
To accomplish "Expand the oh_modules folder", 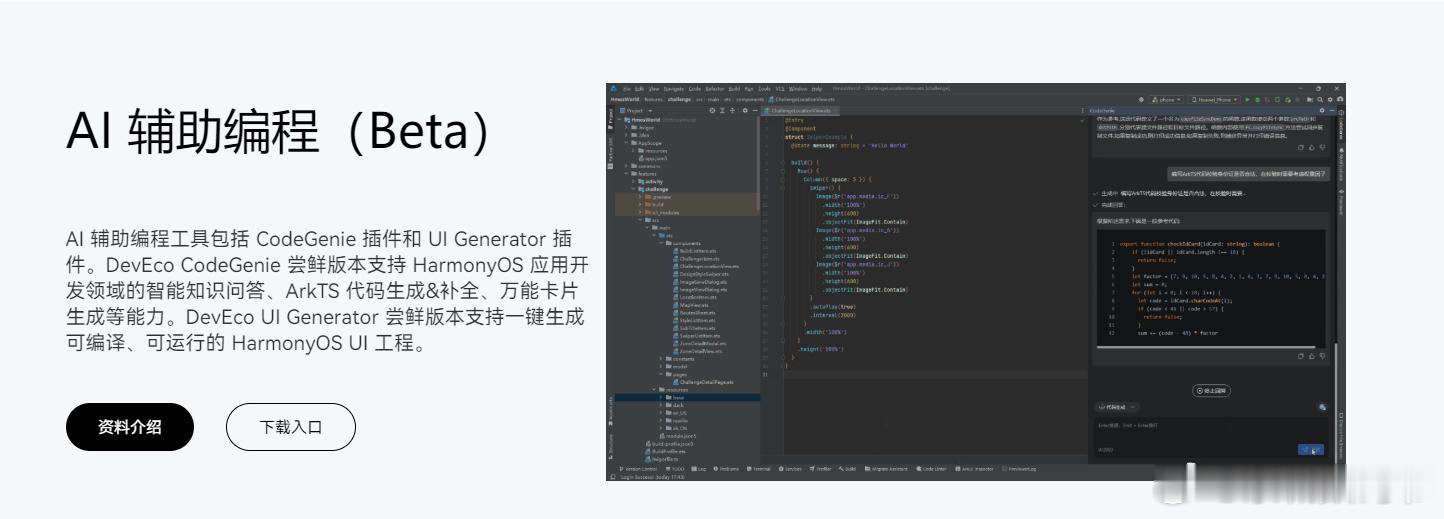I will (640, 213).
